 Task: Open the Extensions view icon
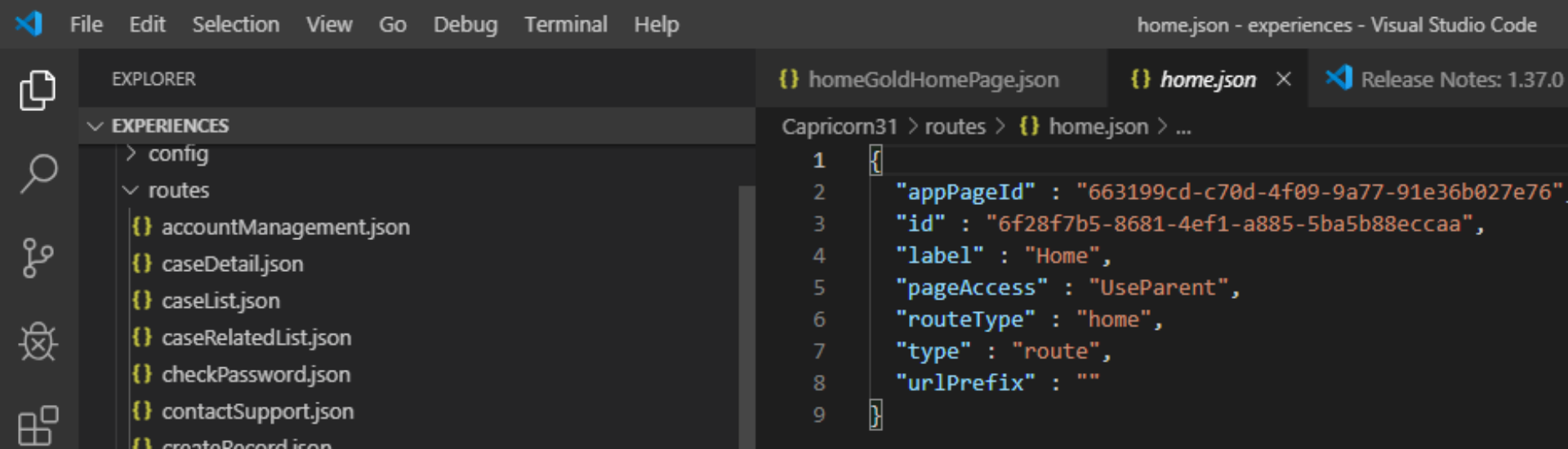38,425
